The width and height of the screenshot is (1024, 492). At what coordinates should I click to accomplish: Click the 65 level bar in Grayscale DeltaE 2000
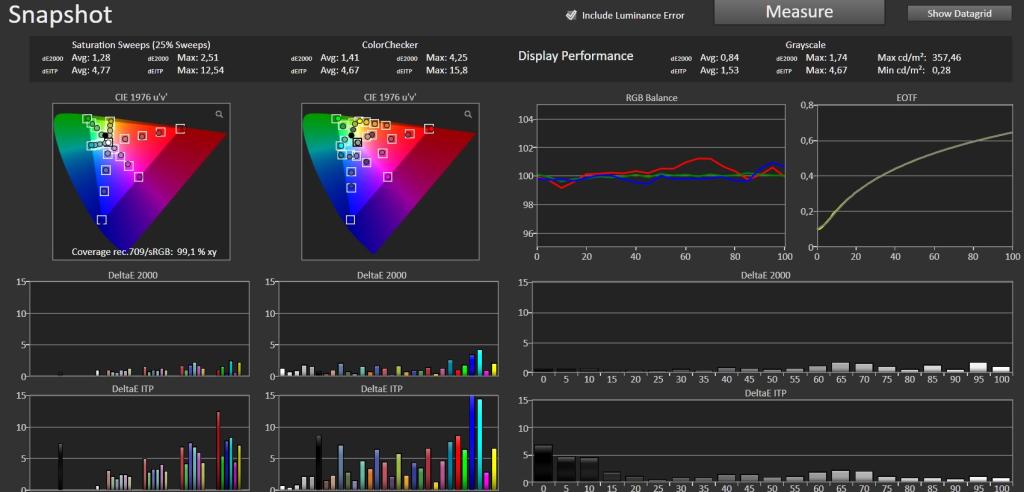(x=840, y=368)
